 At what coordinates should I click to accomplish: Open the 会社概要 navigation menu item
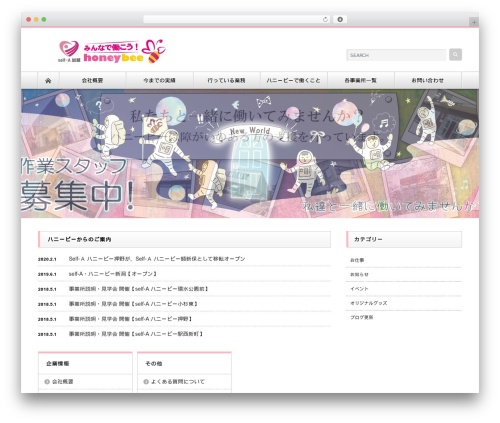point(92,80)
